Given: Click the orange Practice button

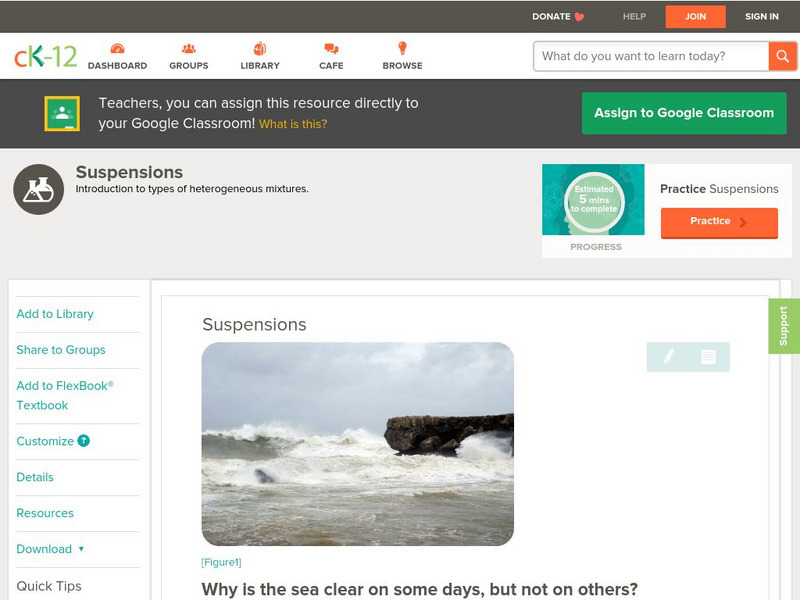Looking at the screenshot, I should click(719, 222).
